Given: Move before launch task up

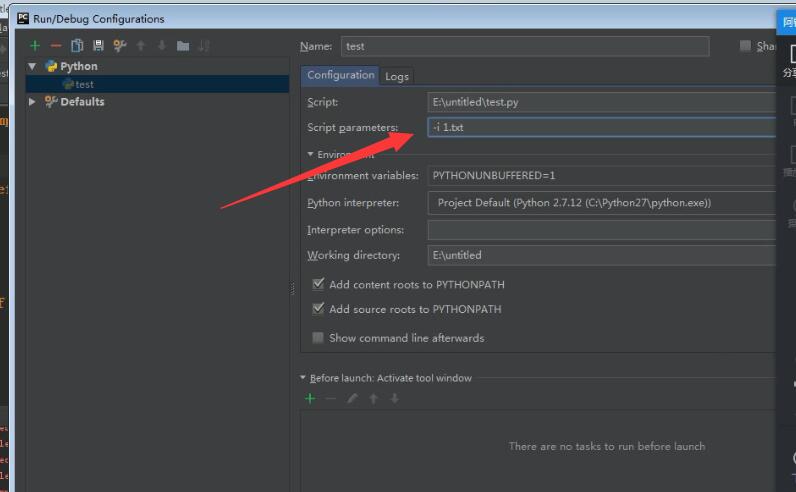Looking at the screenshot, I should (374, 399).
